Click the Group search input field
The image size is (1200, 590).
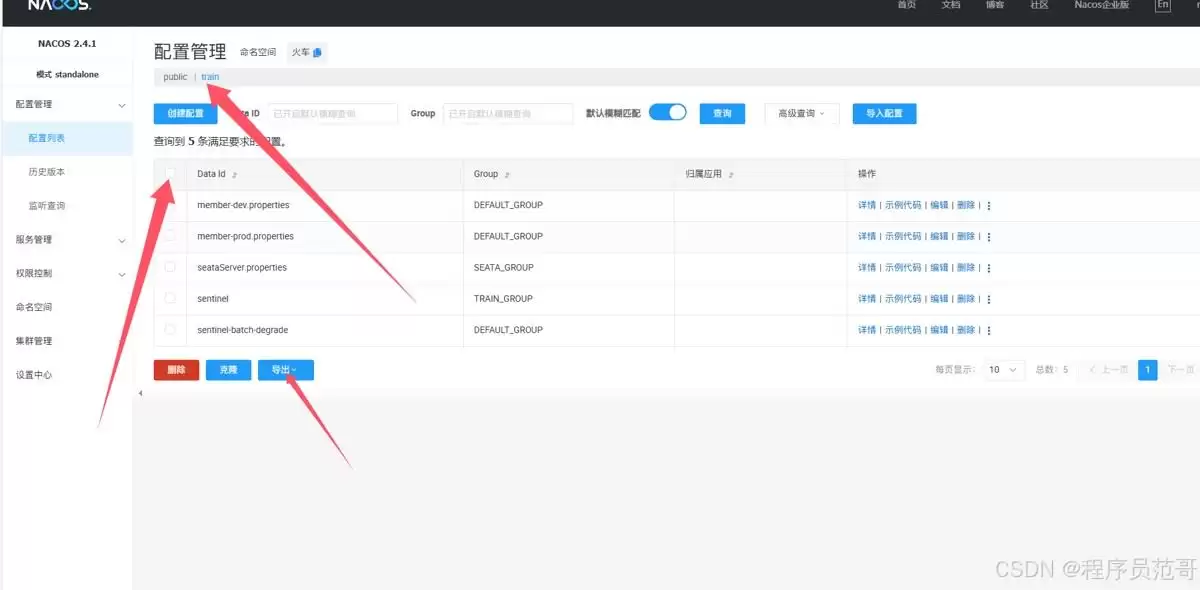point(508,113)
